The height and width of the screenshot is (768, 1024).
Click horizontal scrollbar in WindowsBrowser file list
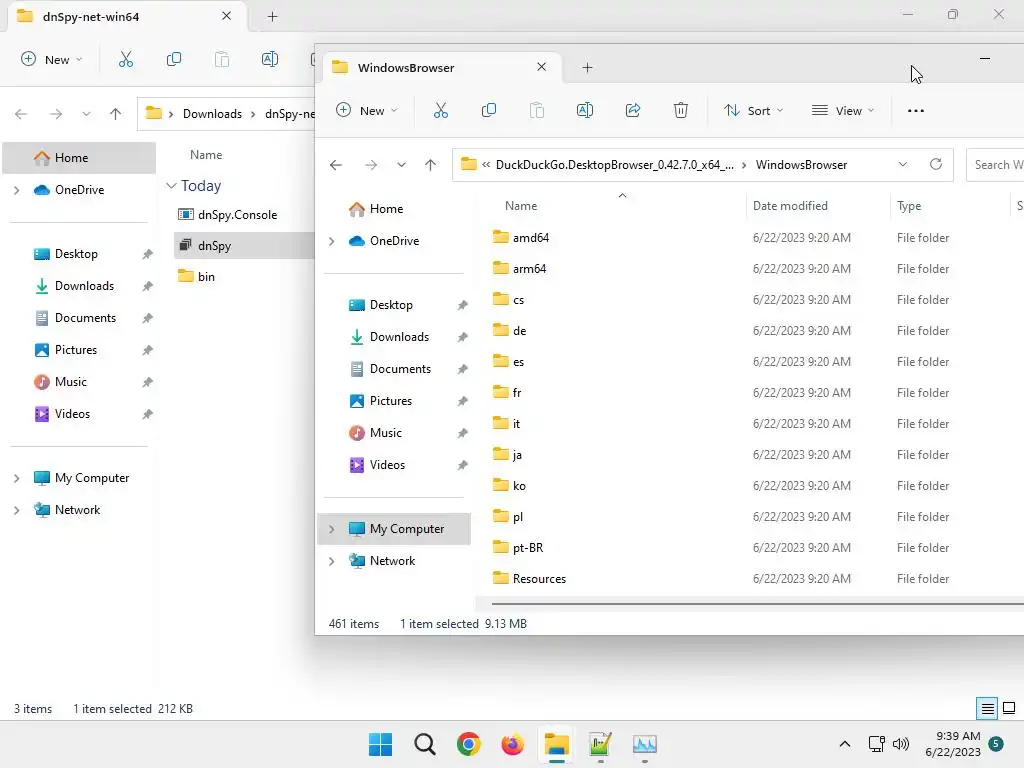[x=758, y=604]
